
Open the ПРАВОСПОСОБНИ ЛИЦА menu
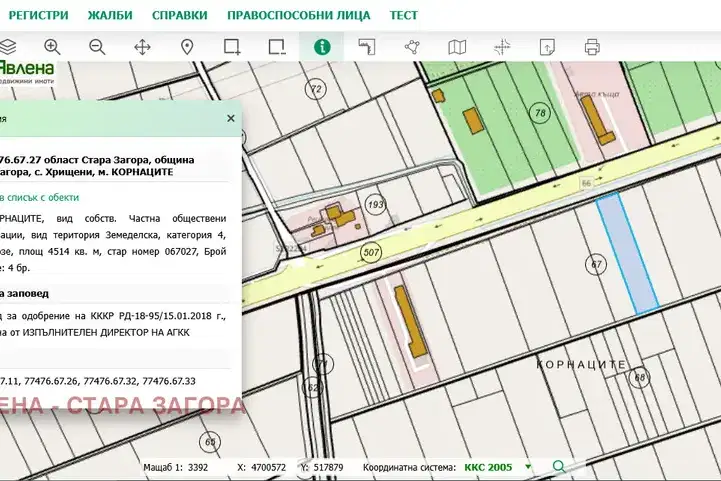299,15
